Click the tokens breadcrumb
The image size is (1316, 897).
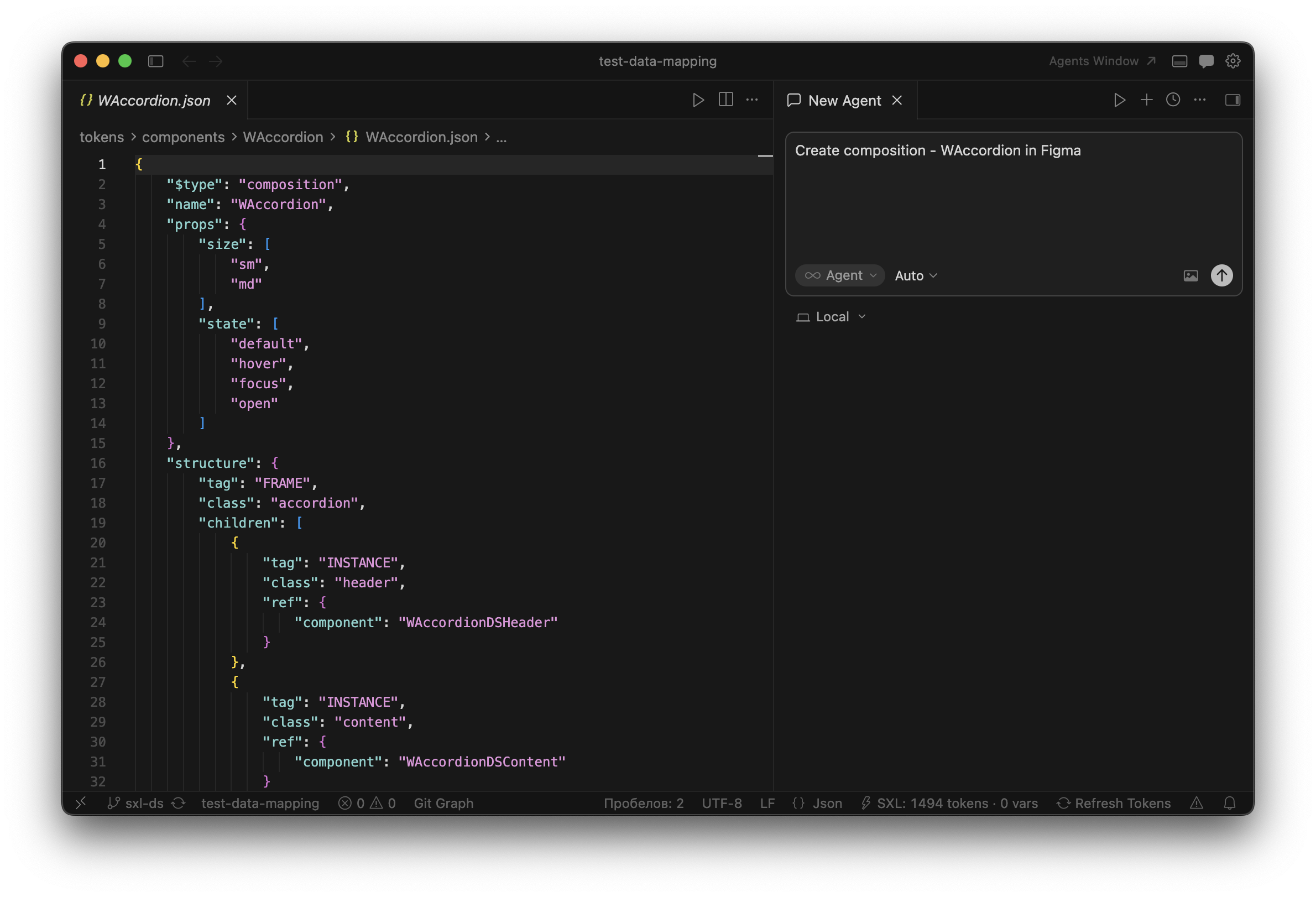102,137
